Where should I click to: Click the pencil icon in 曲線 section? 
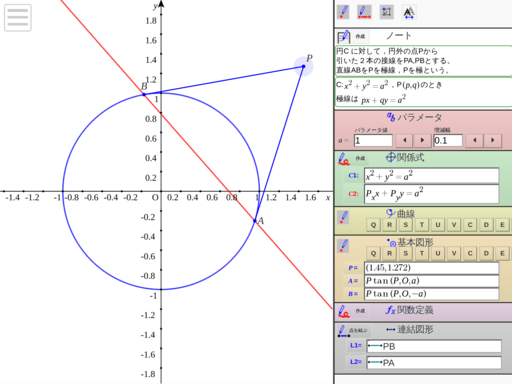tap(343, 218)
